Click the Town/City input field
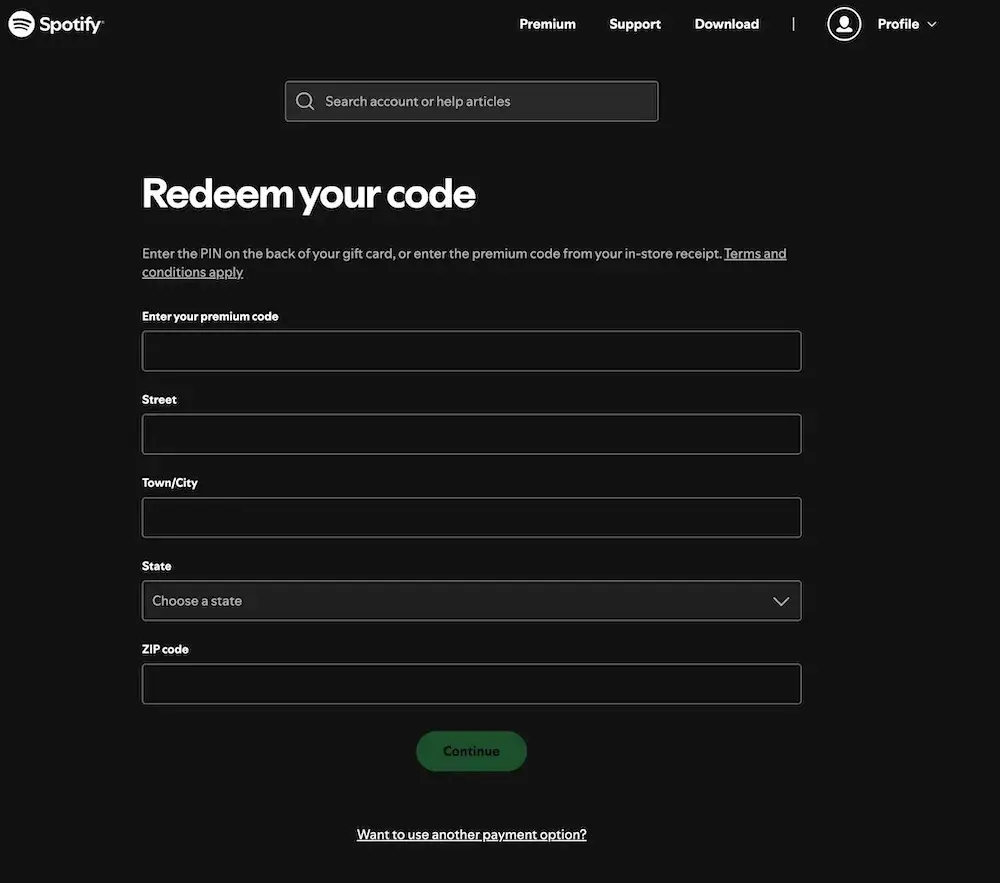 coord(472,518)
